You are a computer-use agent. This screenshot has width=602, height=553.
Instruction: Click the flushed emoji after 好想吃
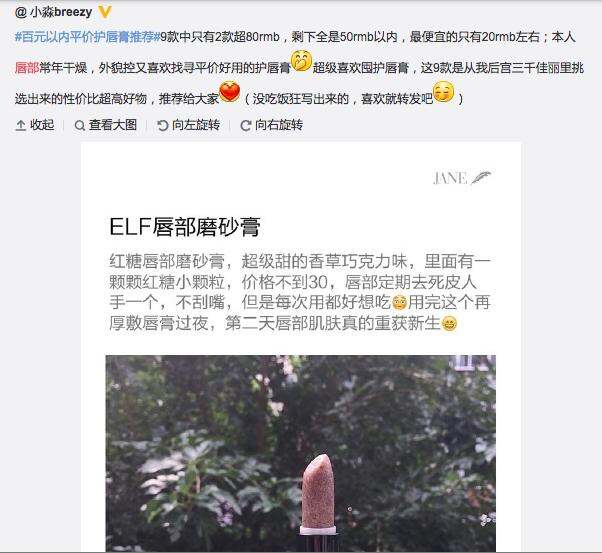[x=399, y=303]
